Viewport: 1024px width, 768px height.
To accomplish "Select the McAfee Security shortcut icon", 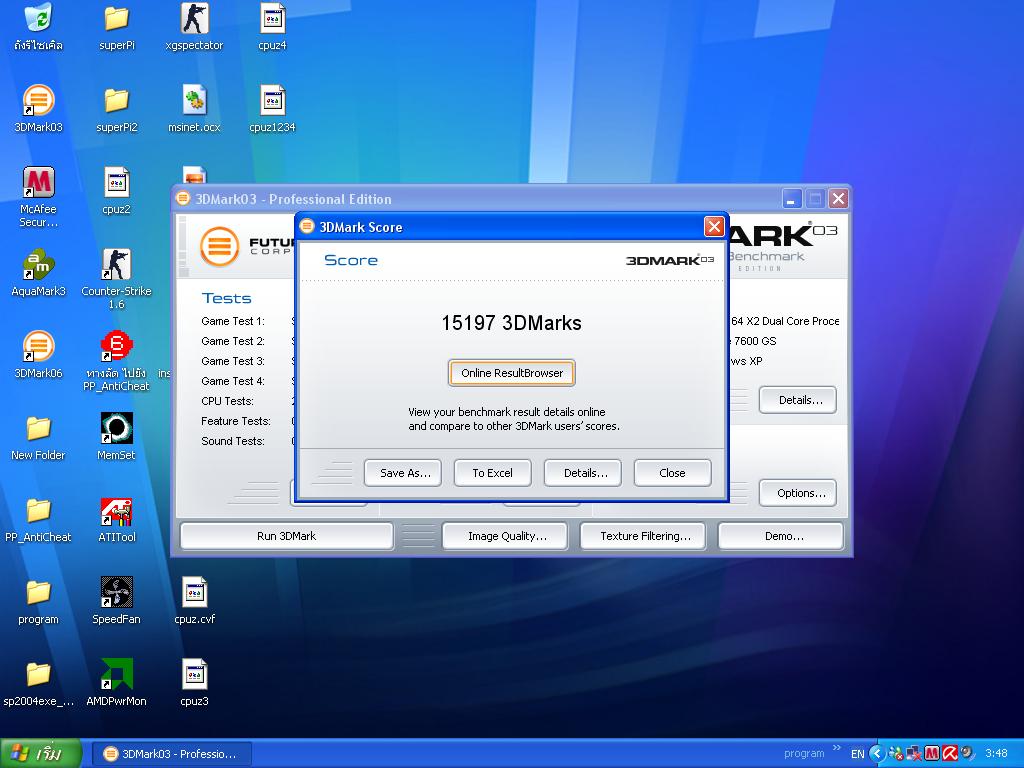I will (38, 182).
